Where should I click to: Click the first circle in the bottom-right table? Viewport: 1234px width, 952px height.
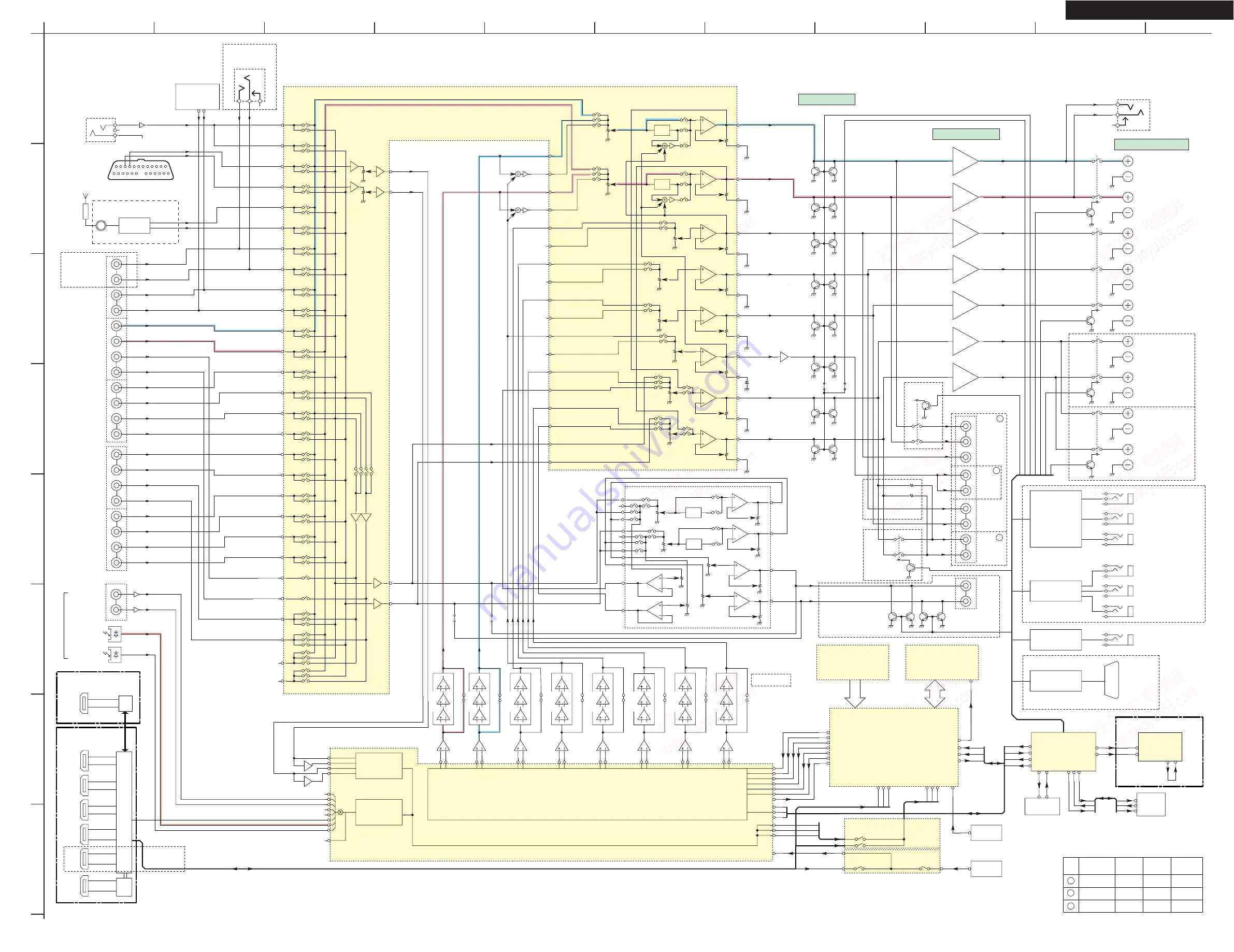(x=1071, y=881)
